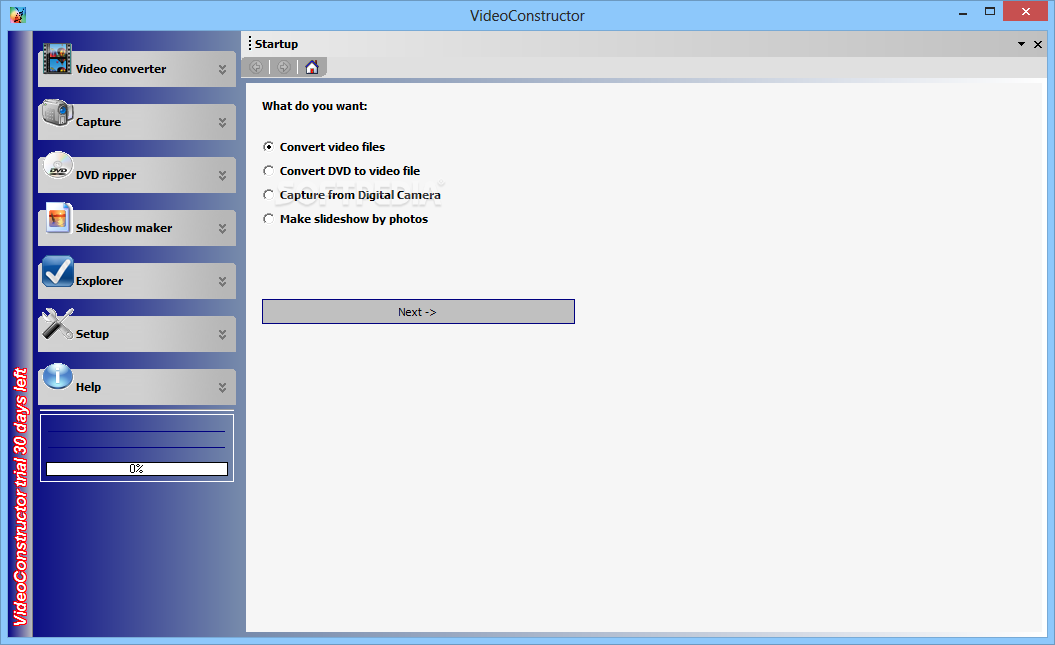Viewport: 1055px width, 645px height.
Task: Click the Slideshow maker photo icon
Action: (58, 218)
